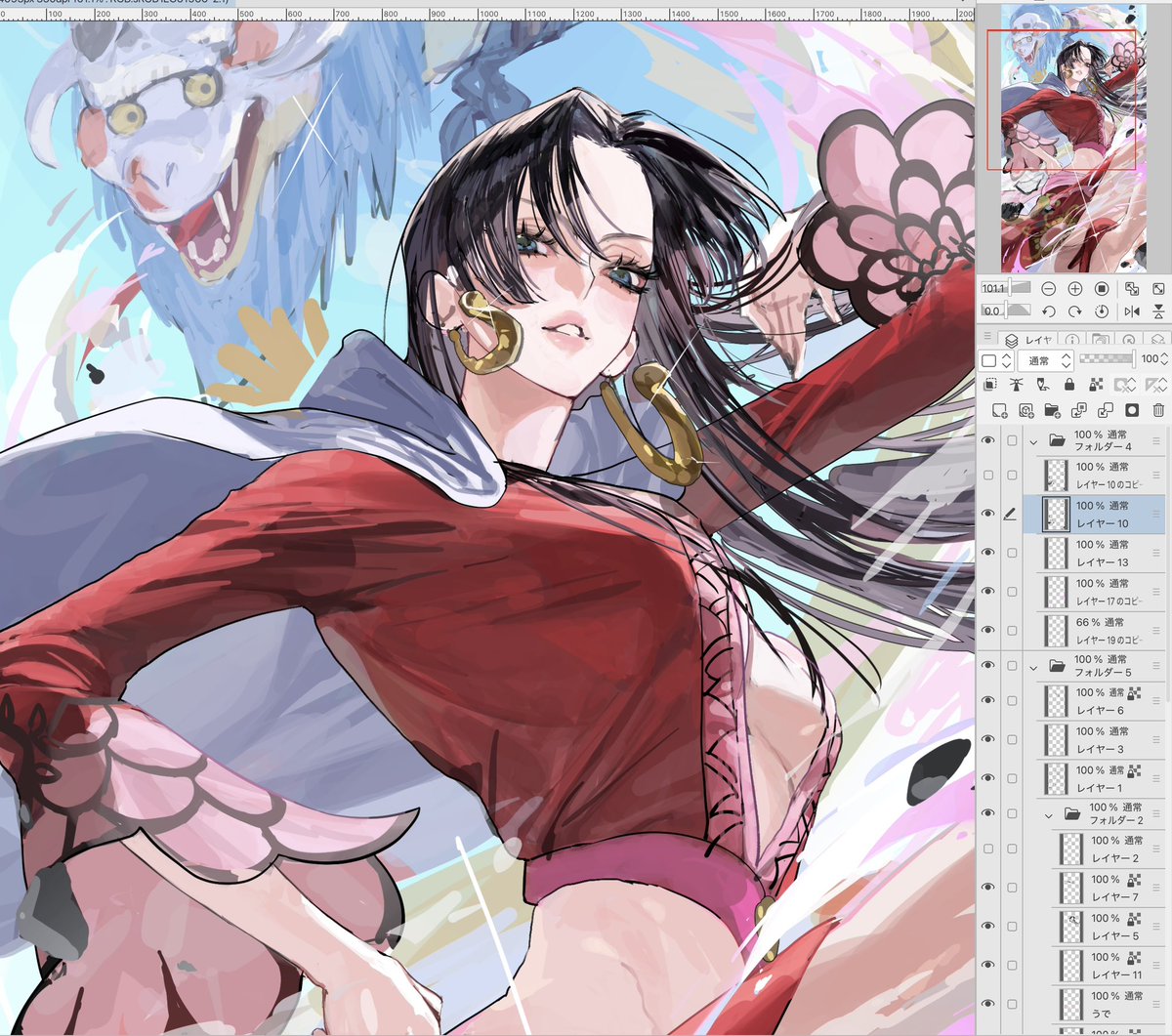
Task: Click the clip to layer below icon
Action: [x=989, y=385]
